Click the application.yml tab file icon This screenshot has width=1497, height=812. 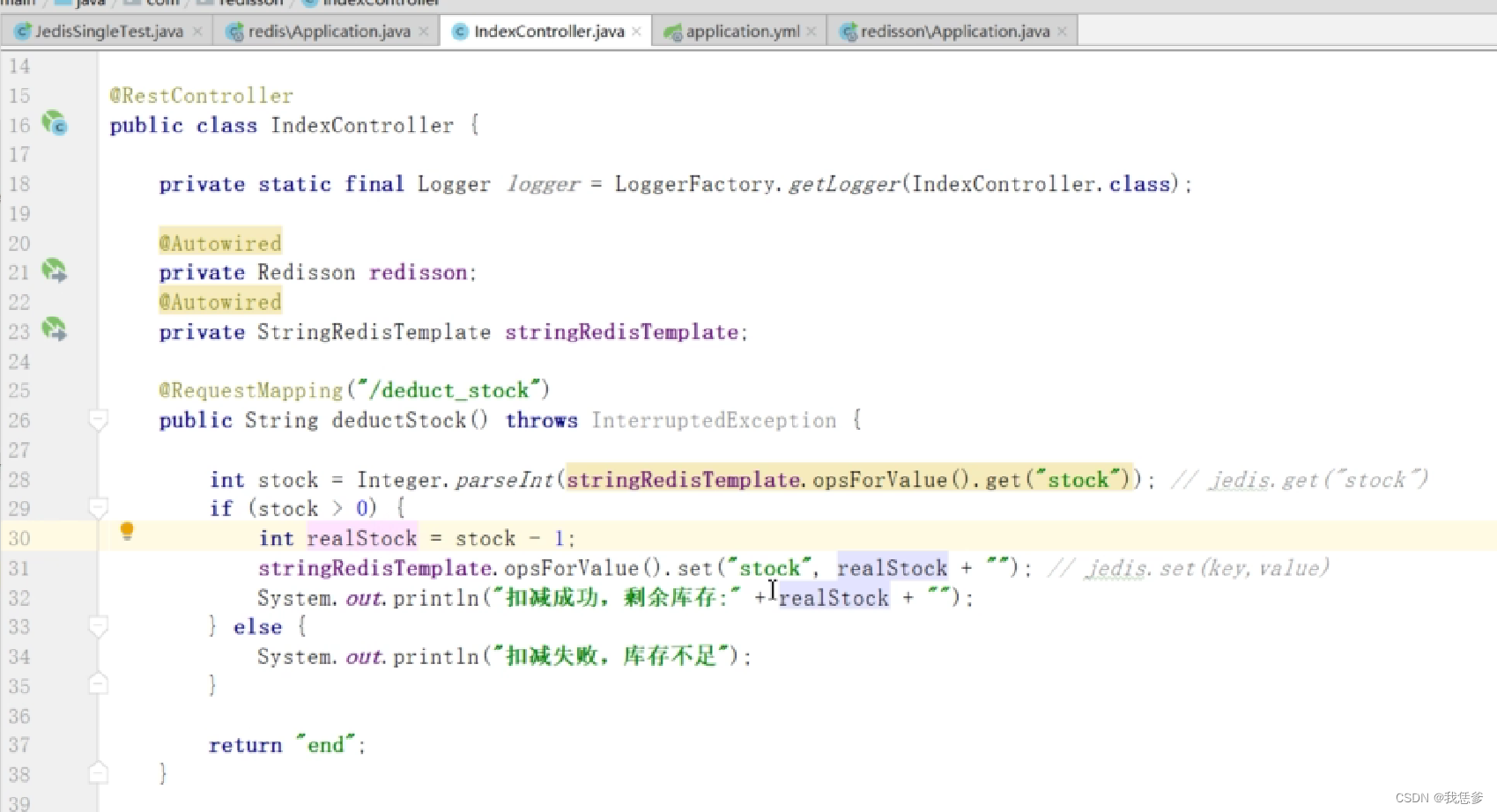(x=673, y=33)
